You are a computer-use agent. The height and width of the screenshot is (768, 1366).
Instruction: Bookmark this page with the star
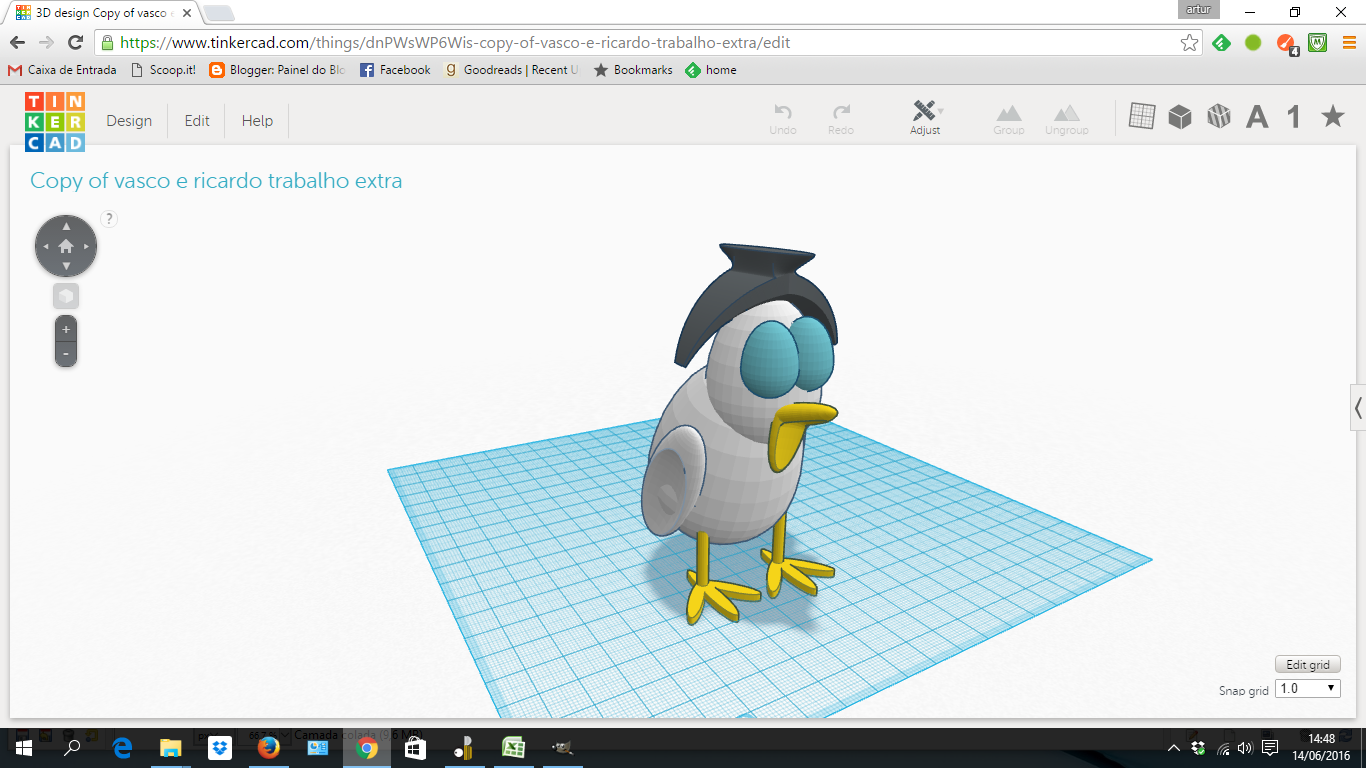click(1189, 43)
